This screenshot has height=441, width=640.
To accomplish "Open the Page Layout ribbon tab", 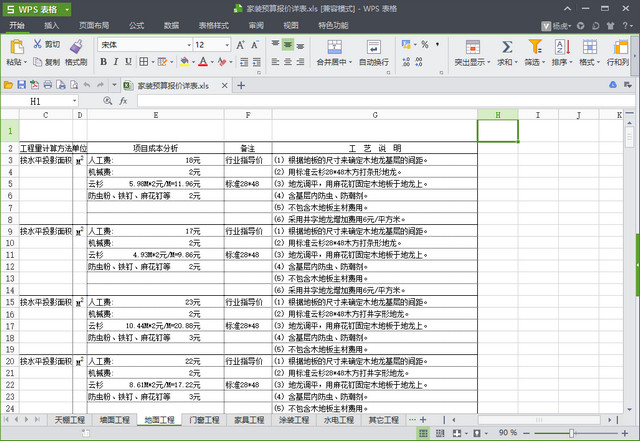I will click(94, 25).
